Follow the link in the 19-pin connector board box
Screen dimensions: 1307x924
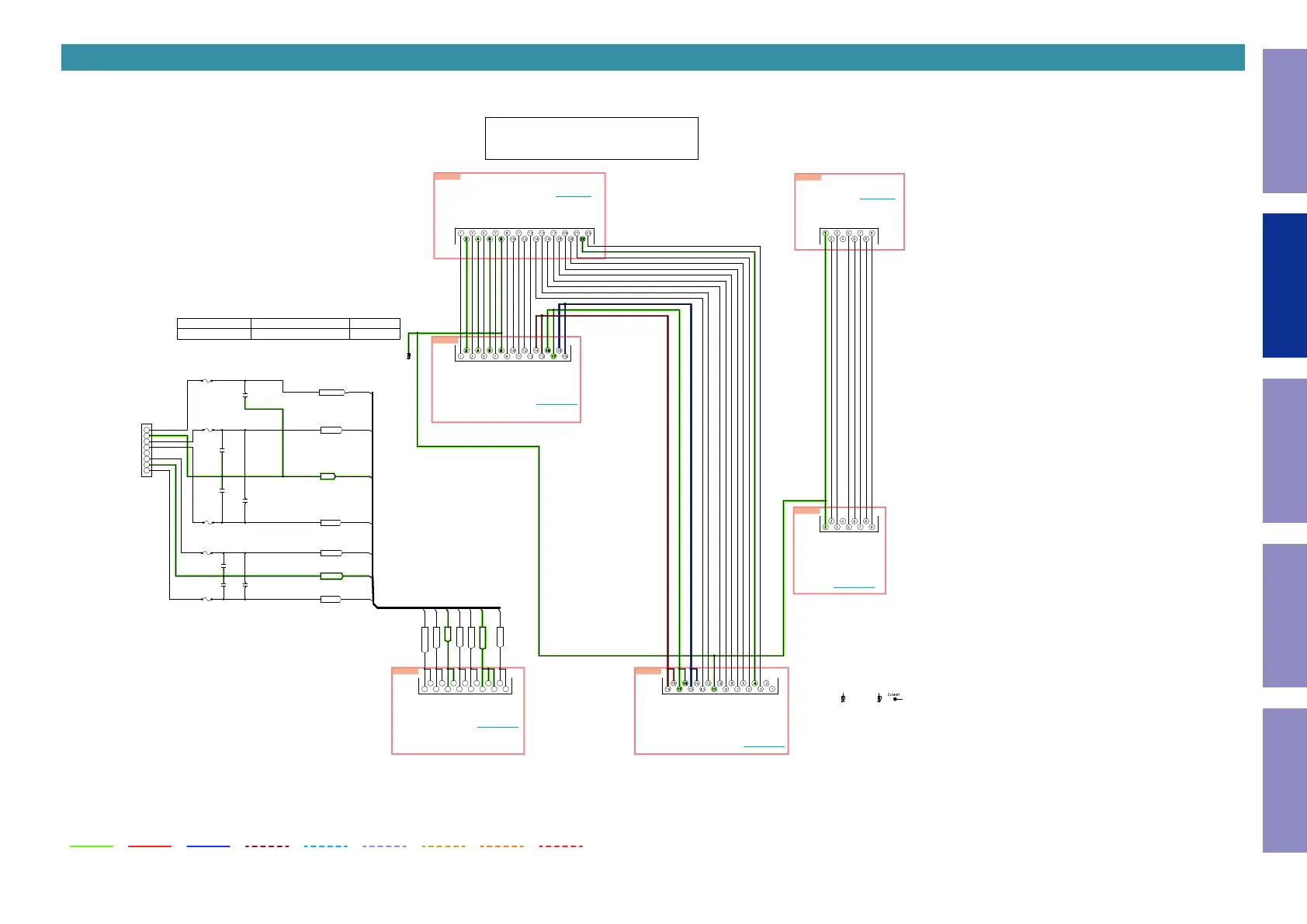pyautogui.click(x=556, y=404)
